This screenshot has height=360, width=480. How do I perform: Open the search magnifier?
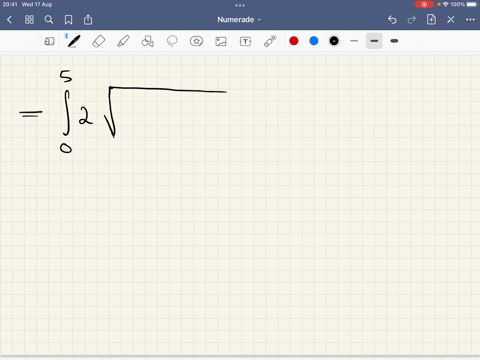[49, 20]
